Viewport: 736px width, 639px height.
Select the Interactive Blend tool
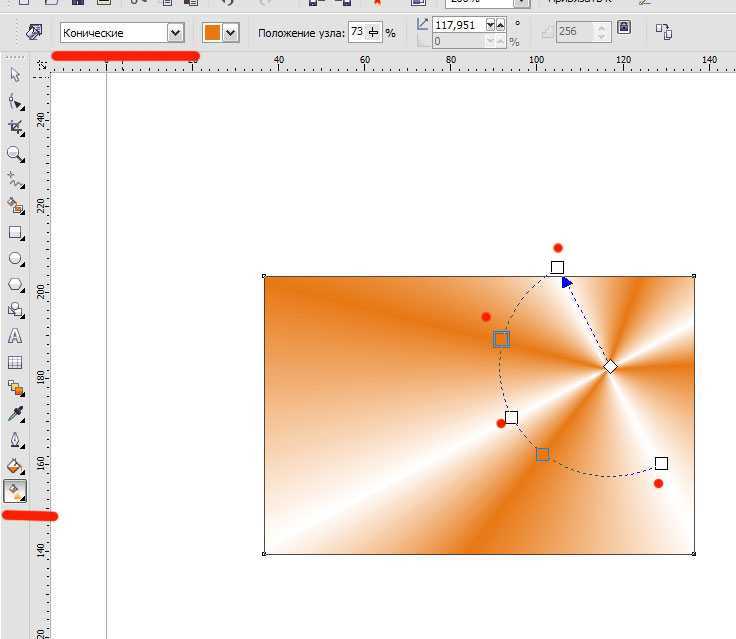[x=16, y=388]
